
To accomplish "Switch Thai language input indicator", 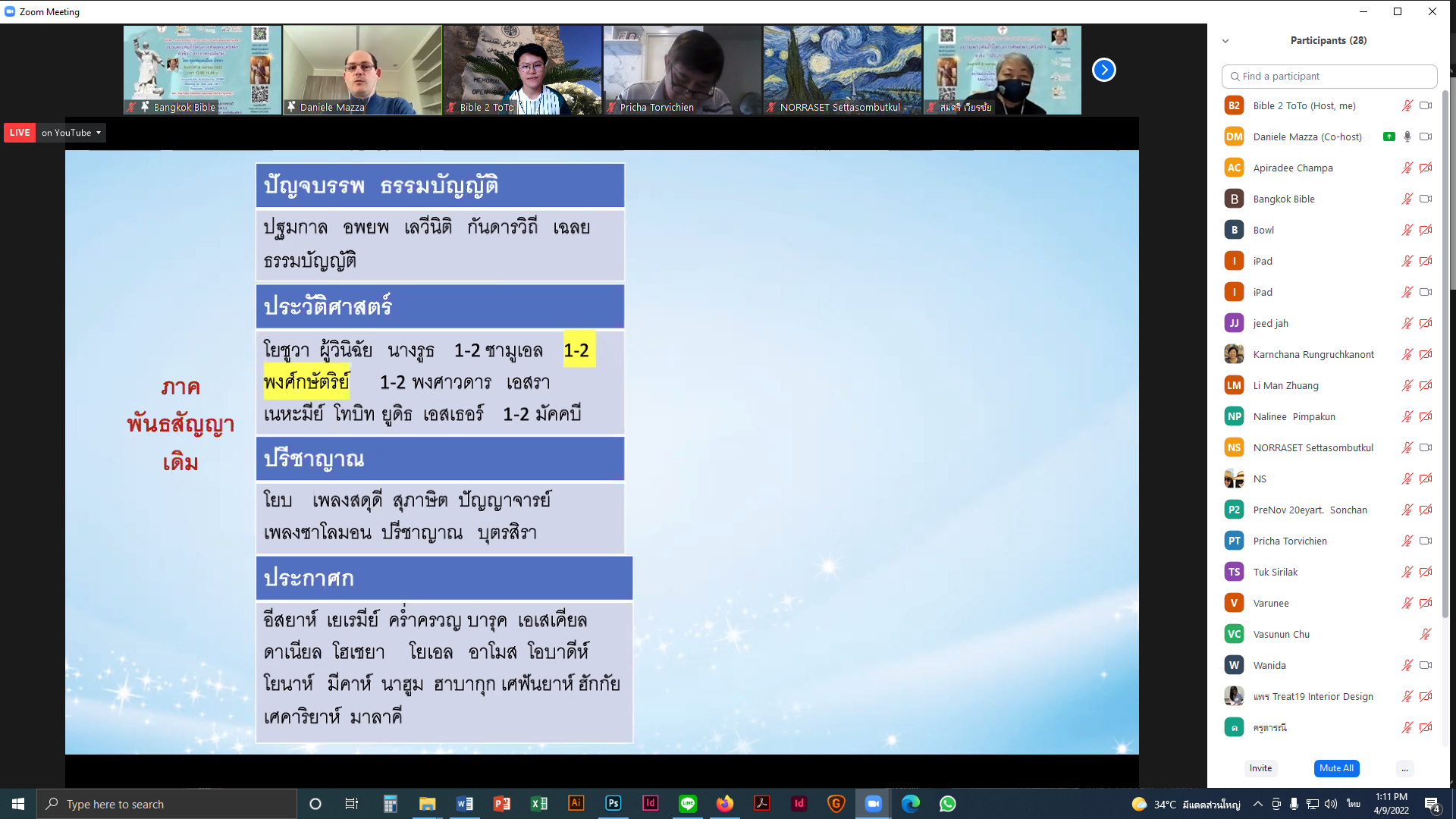I will 1353,804.
